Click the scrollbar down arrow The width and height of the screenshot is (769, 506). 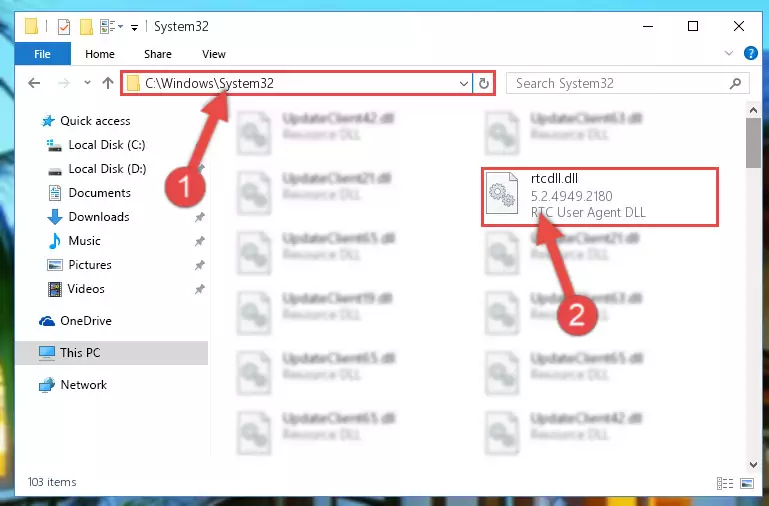(x=753, y=465)
